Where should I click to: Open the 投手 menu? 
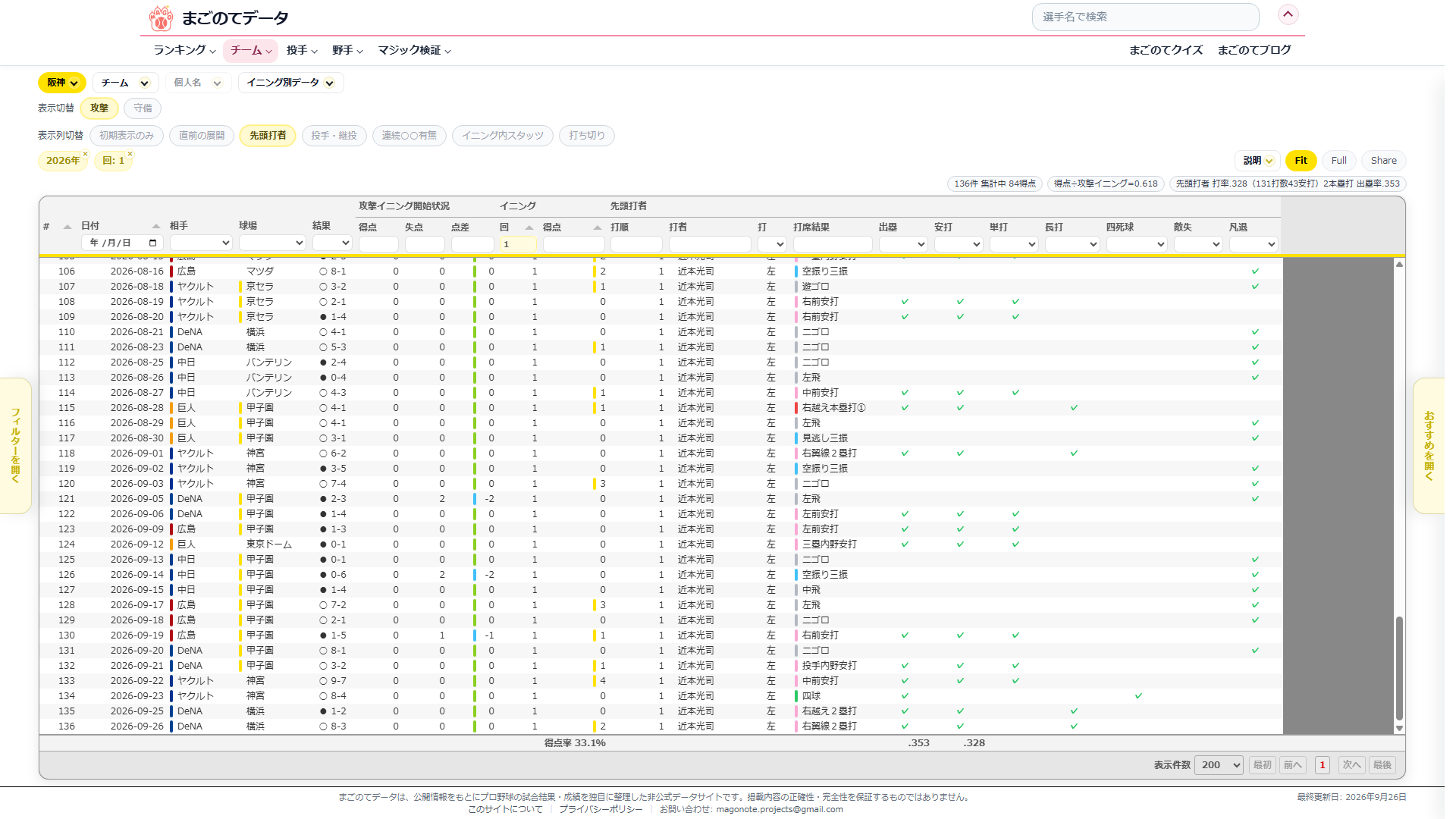point(302,50)
